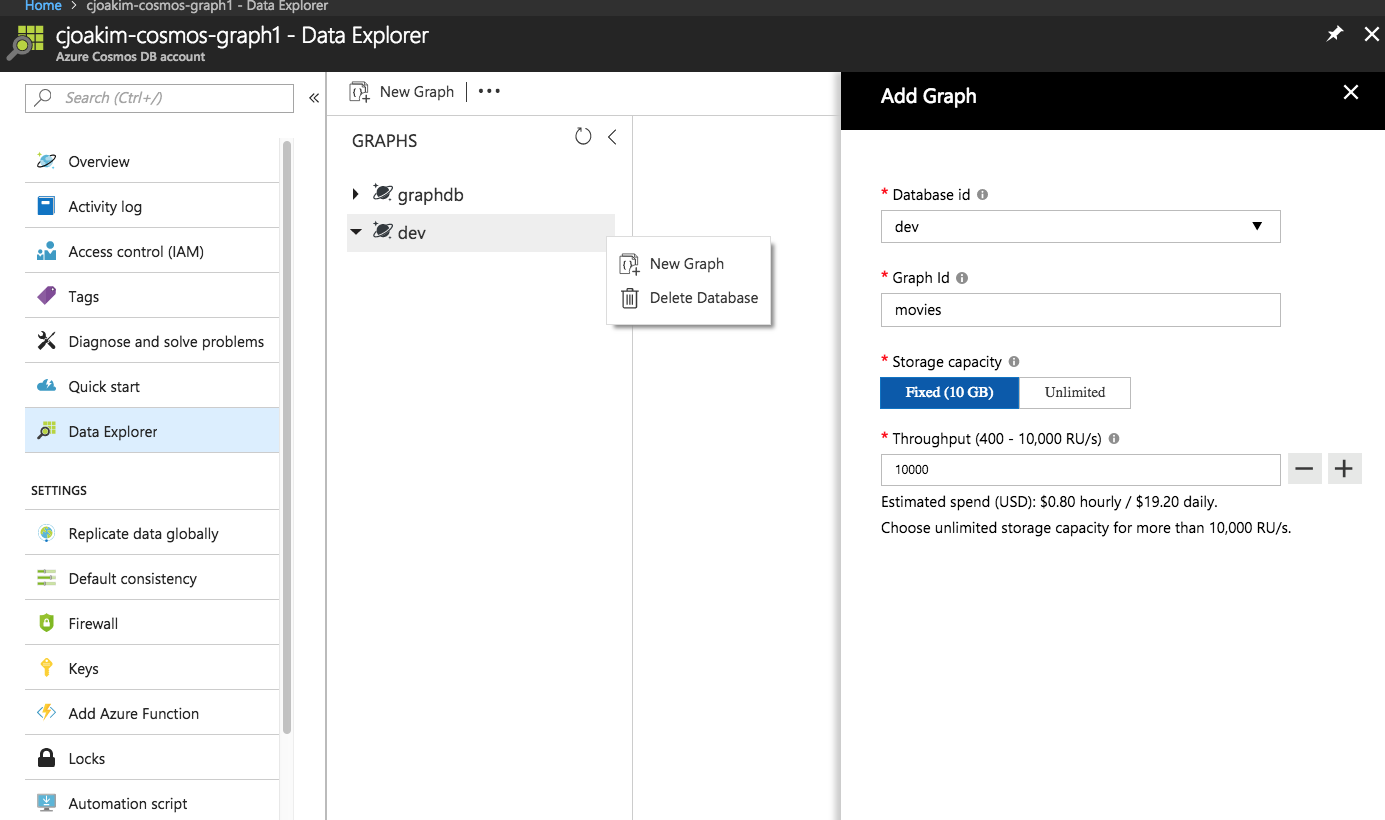Click the Cosmos DB account logo icon
This screenshot has height=820, width=1385.
coord(25,44)
